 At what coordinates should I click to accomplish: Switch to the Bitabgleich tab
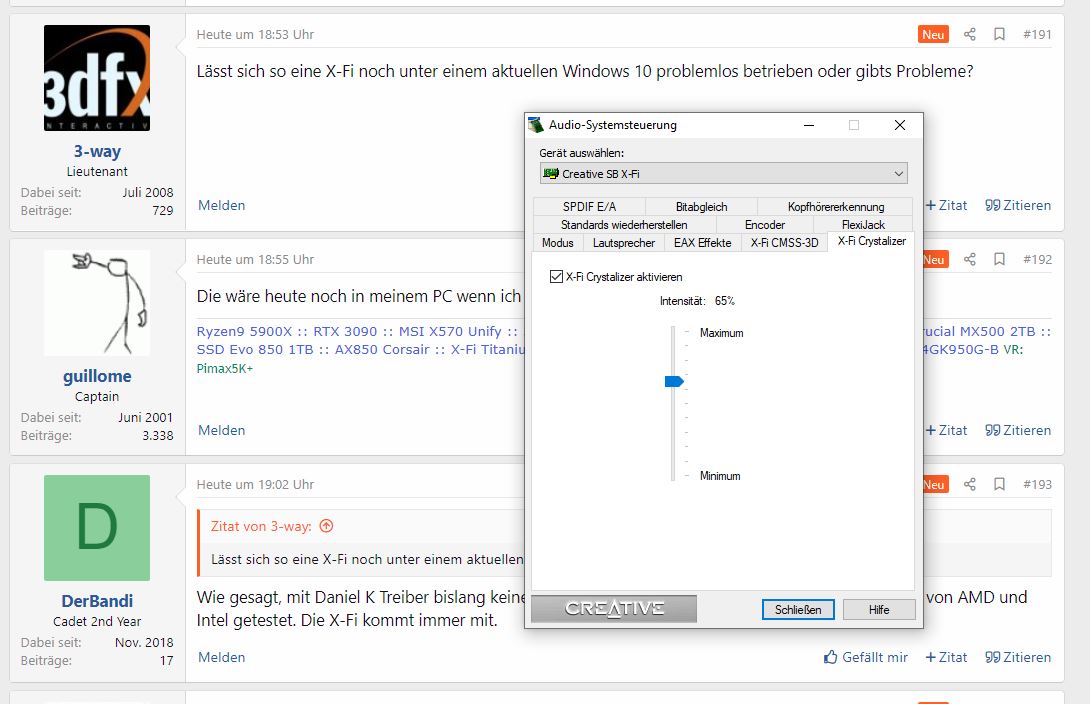pyautogui.click(x=701, y=206)
